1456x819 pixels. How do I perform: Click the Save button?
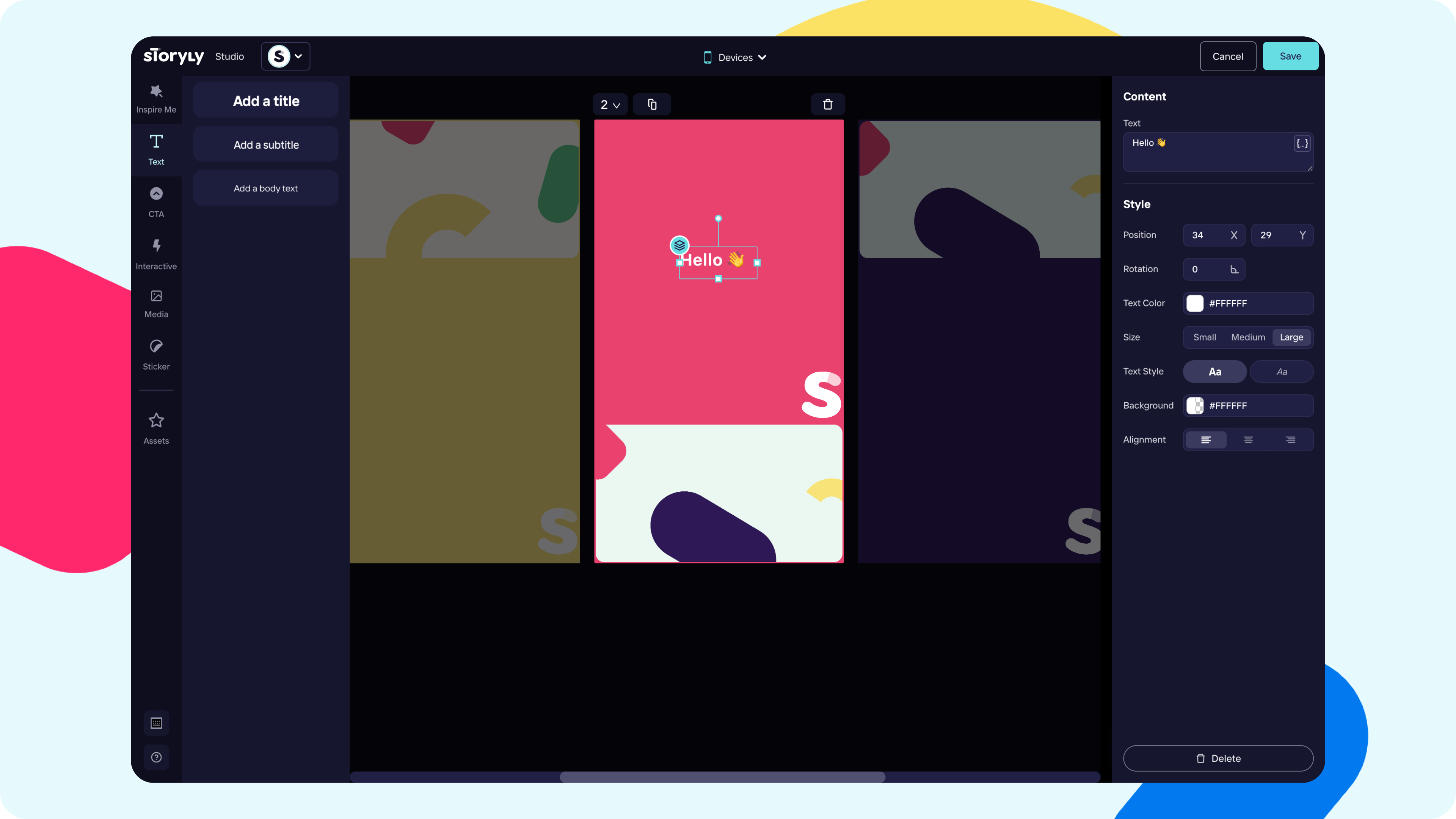tap(1290, 56)
